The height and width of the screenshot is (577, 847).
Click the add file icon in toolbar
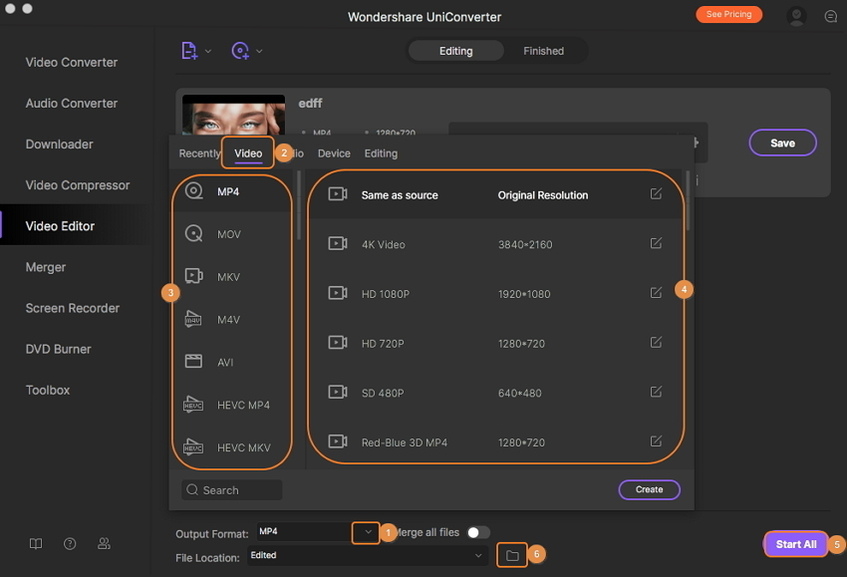tap(189, 50)
